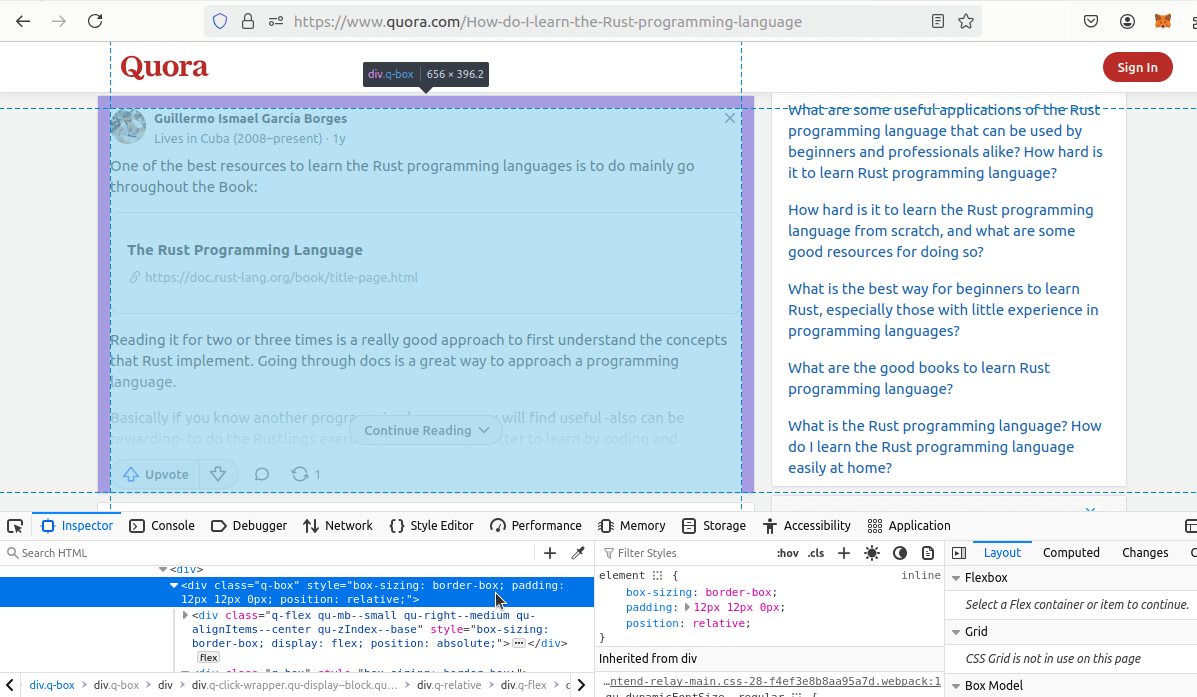The height and width of the screenshot is (697, 1197).
Task: Open the Accessibility tab
Action: point(807,526)
